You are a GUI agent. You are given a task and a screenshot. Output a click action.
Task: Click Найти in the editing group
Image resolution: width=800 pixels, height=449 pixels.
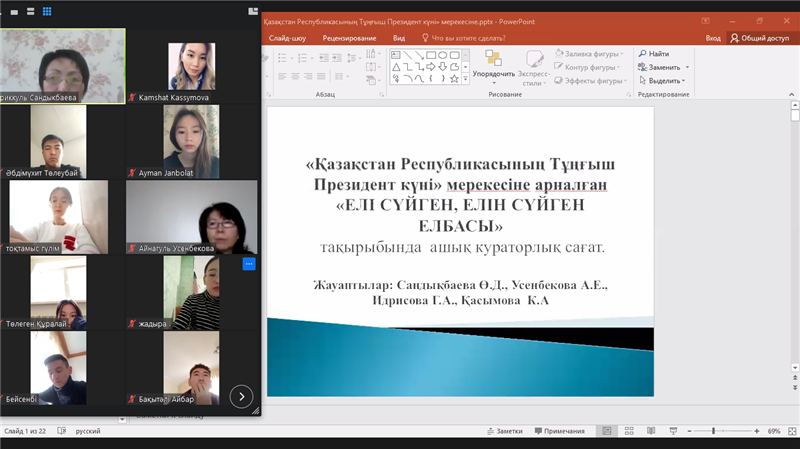(x=654, y=54)
